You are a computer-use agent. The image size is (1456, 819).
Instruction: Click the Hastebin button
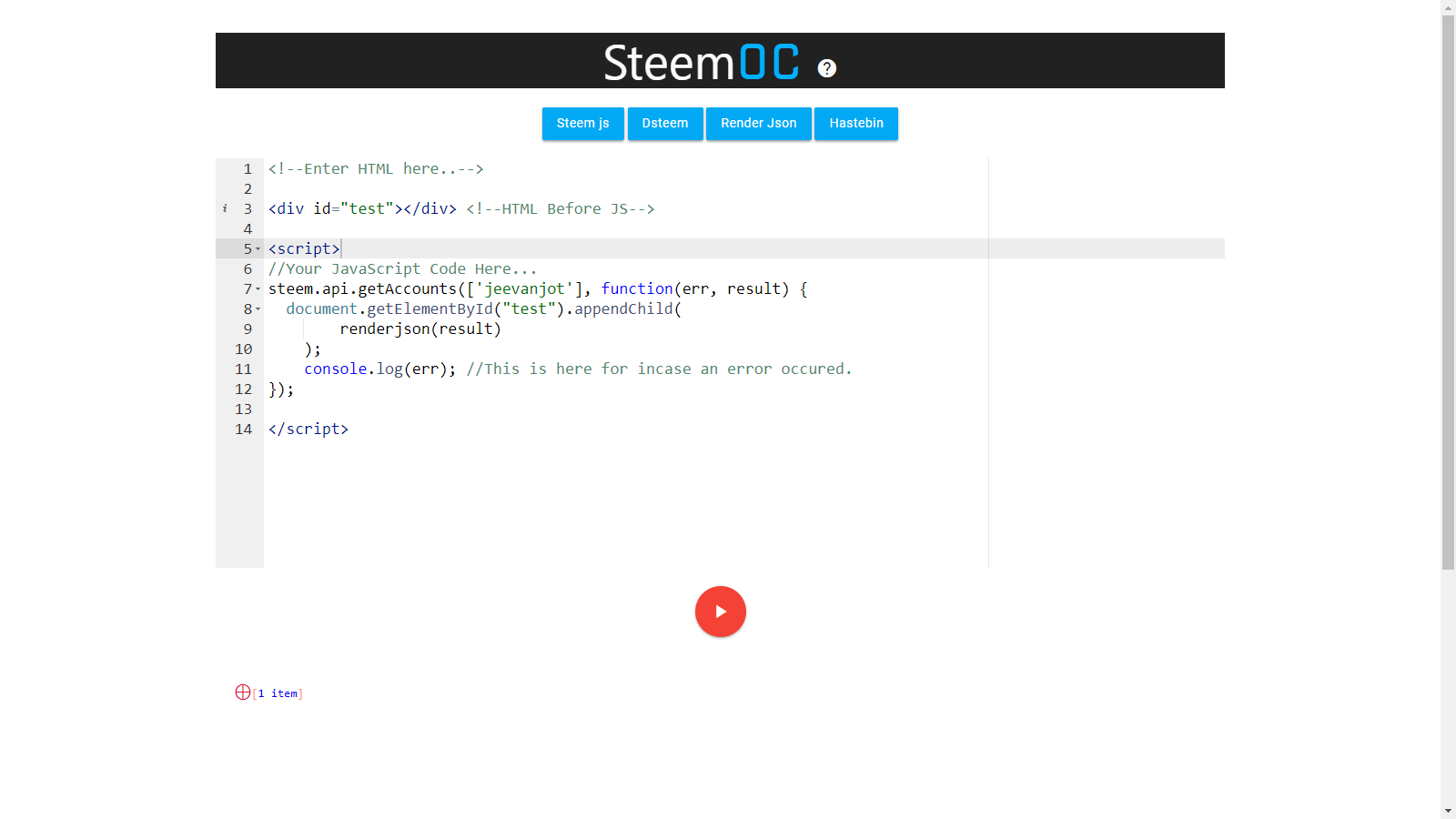(x=856, y=124)
